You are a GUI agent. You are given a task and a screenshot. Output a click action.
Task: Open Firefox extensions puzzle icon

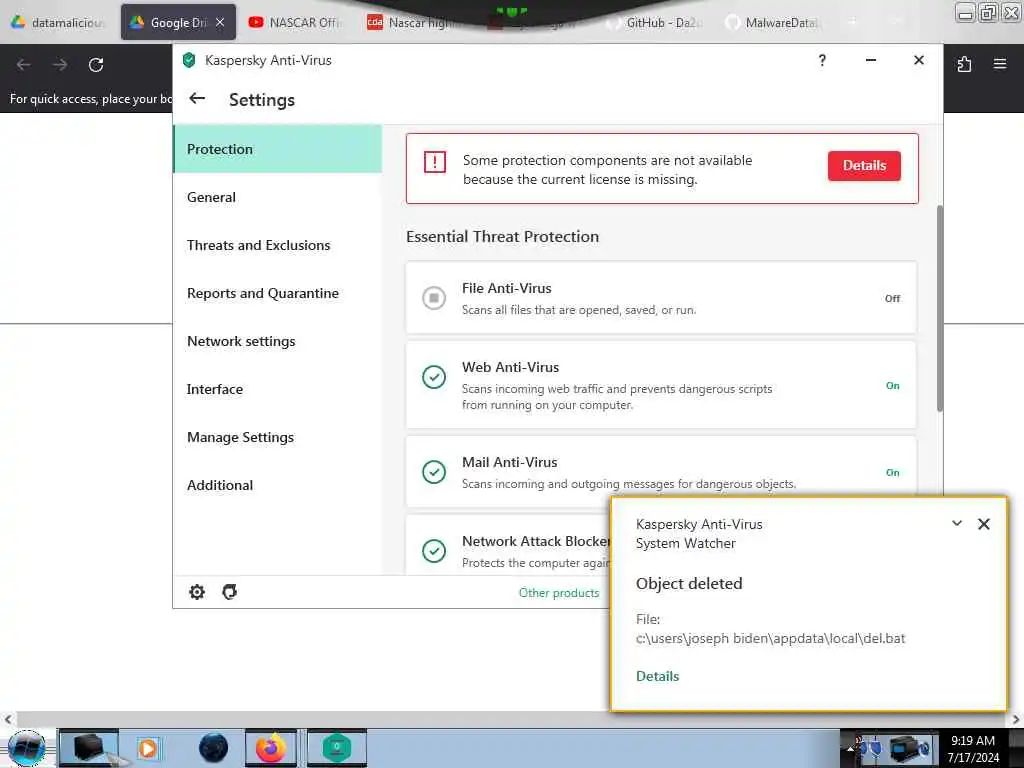[x=964, y=64]
